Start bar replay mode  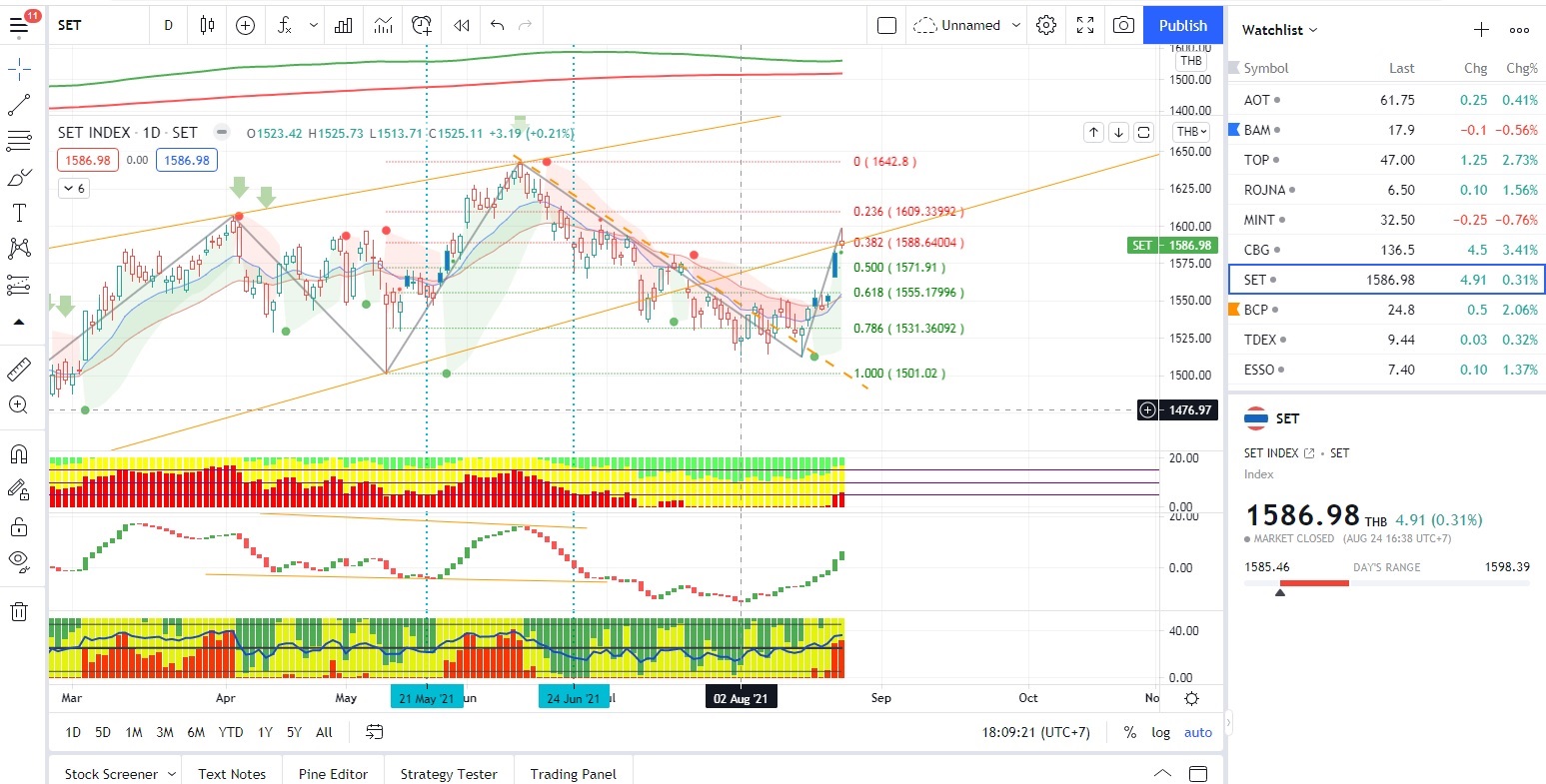pos(461,25)
